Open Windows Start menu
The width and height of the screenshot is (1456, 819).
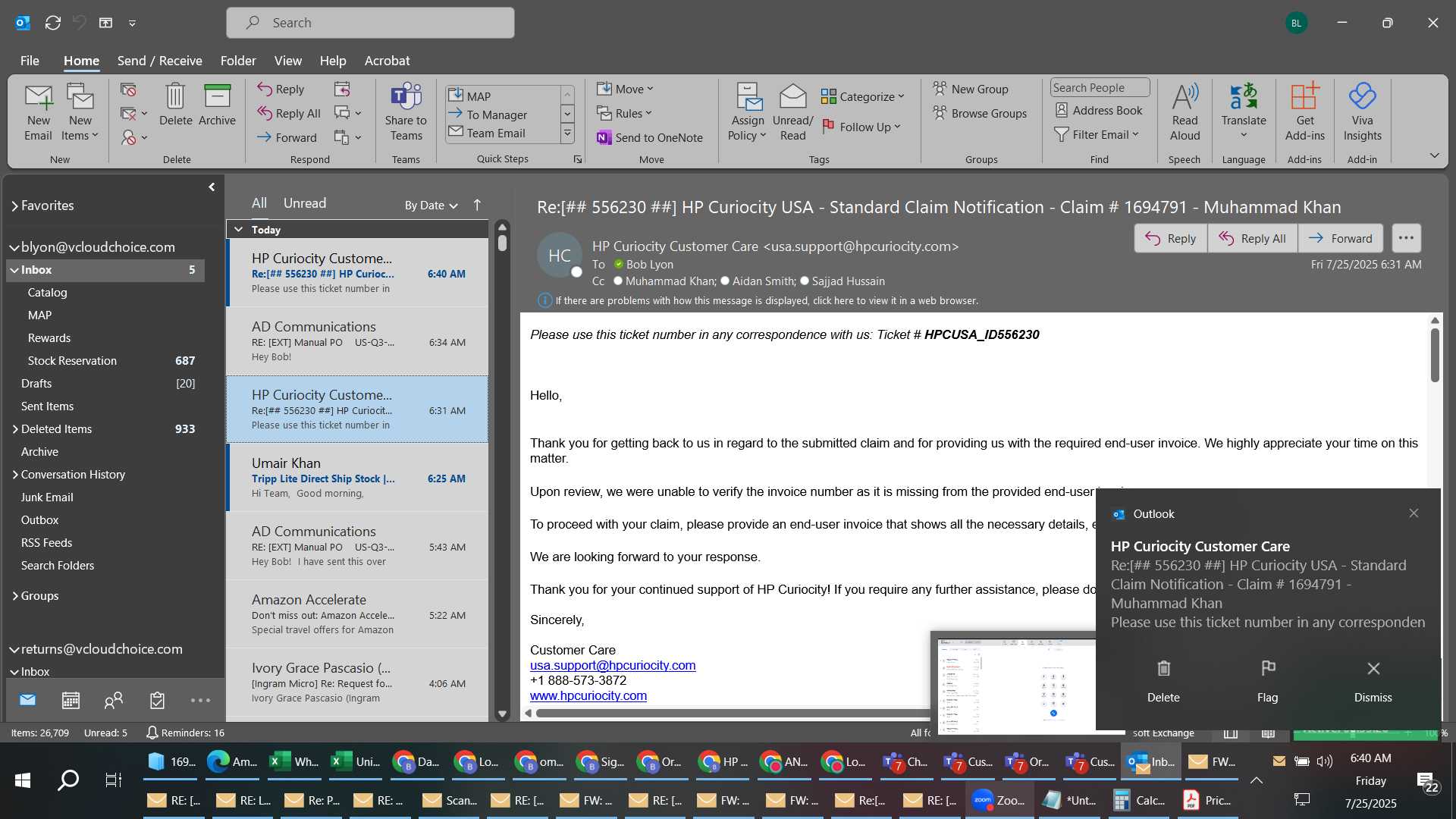click(x=23, y=780)
